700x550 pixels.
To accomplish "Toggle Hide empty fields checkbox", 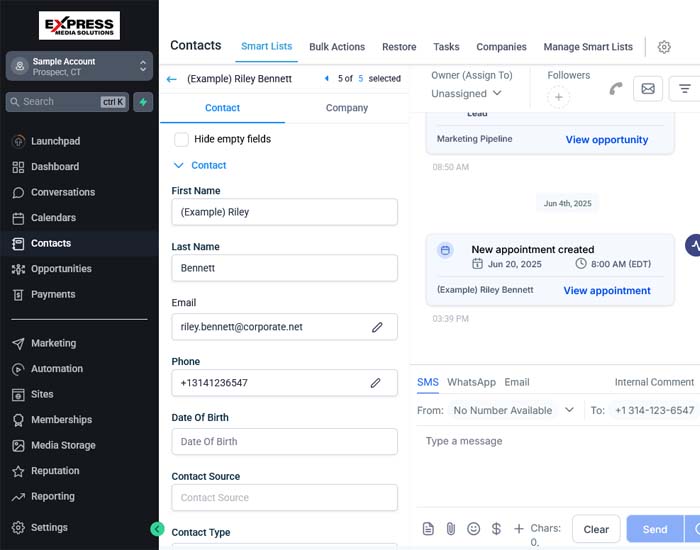I will (181, 139).
